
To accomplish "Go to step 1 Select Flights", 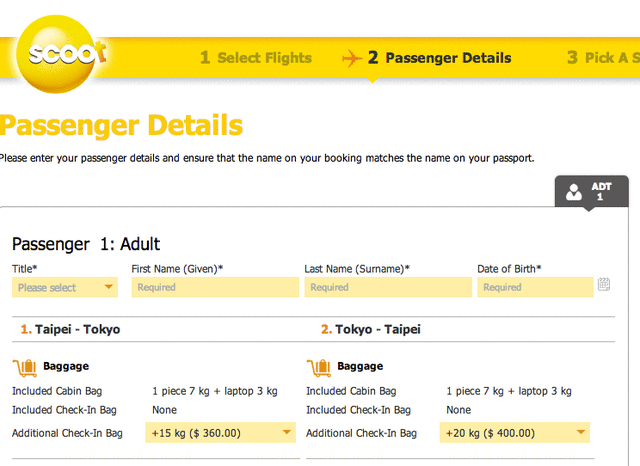I will click(x=256, y=58).
